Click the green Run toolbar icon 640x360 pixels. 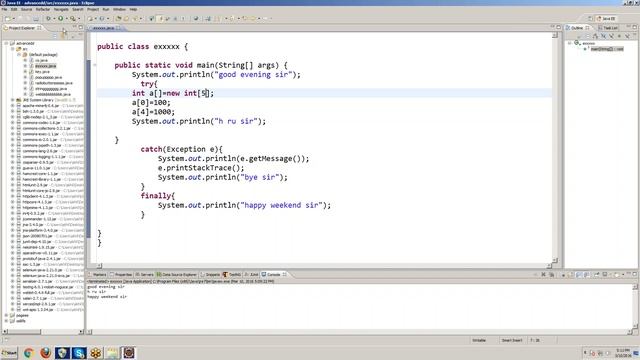(x=60, y=18)
